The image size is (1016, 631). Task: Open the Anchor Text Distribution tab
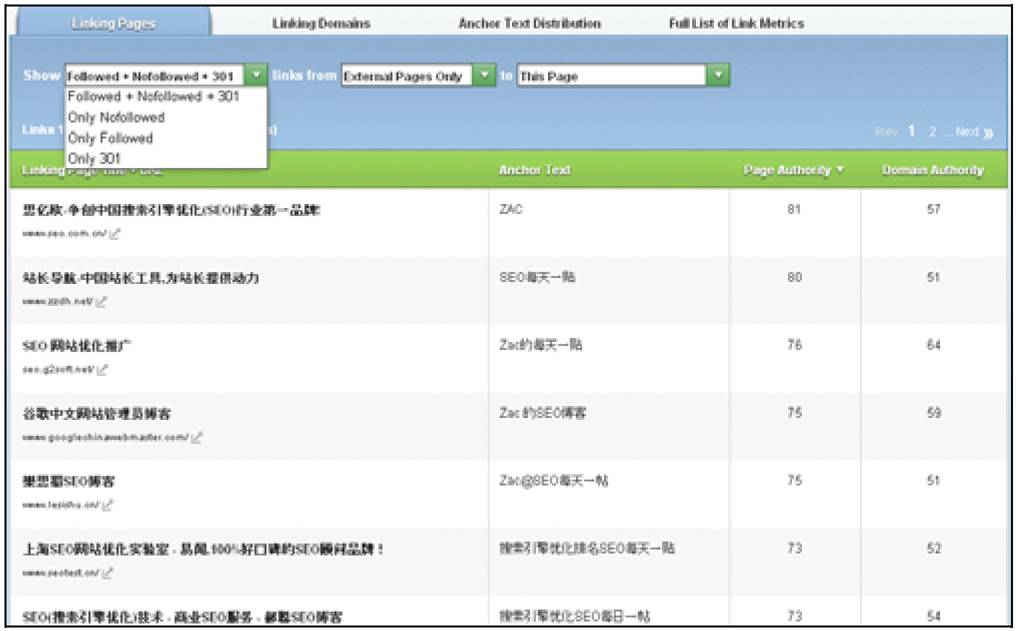[x=529, y=23]
